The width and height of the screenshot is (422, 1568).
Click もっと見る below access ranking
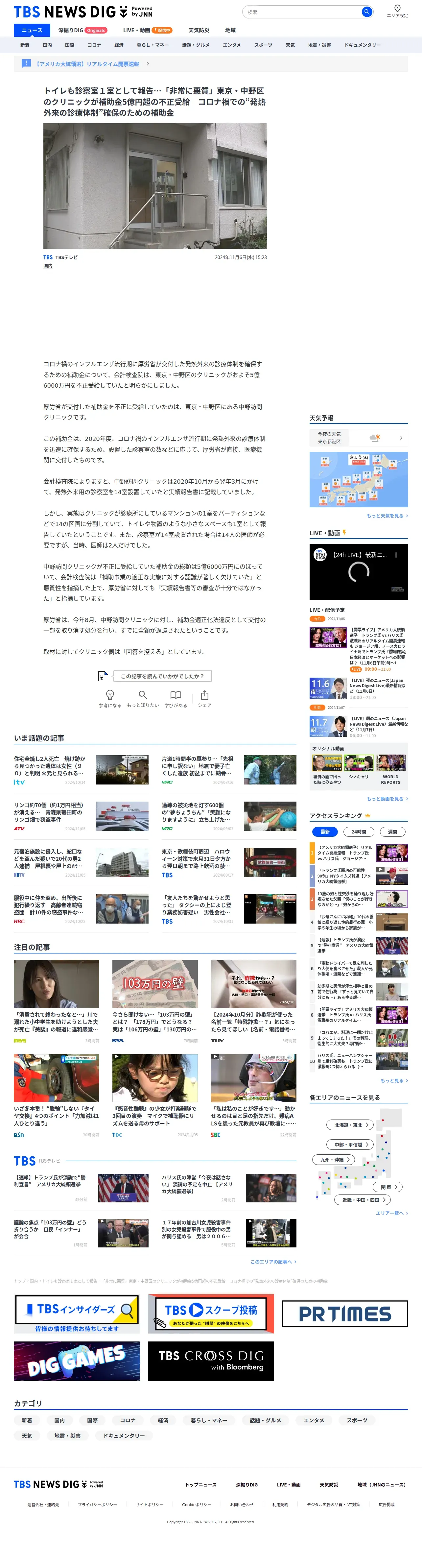coord(394,1080)
